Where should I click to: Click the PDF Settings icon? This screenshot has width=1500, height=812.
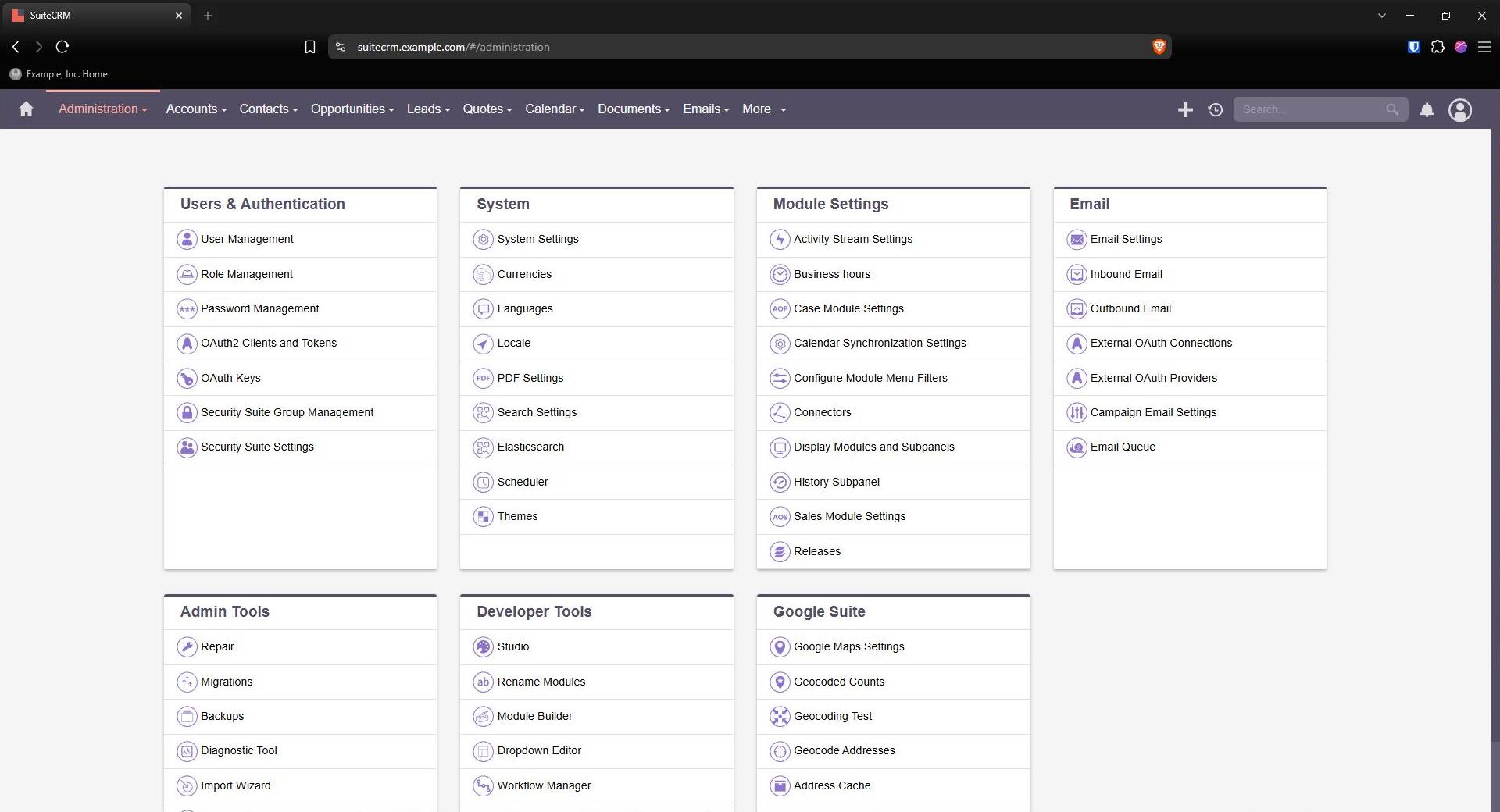[483, 378]
